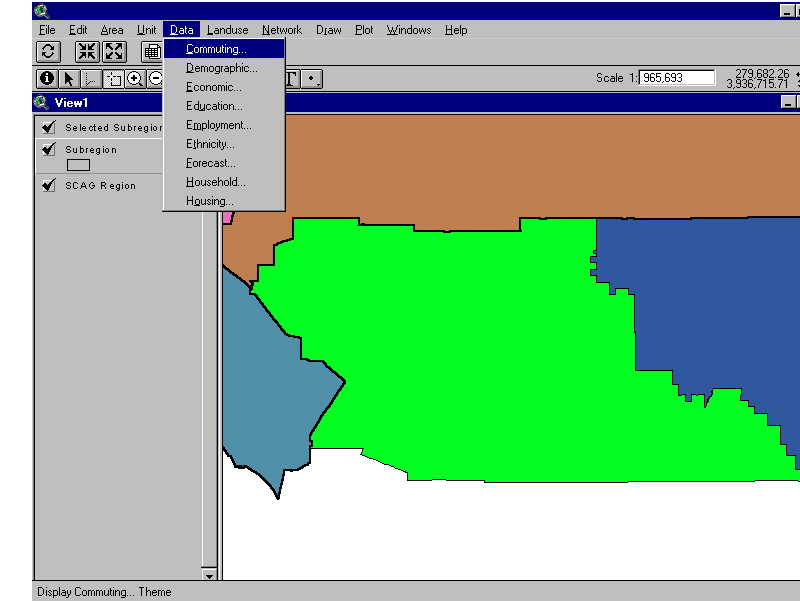Open the Plot menu

[x=364, y=30]
